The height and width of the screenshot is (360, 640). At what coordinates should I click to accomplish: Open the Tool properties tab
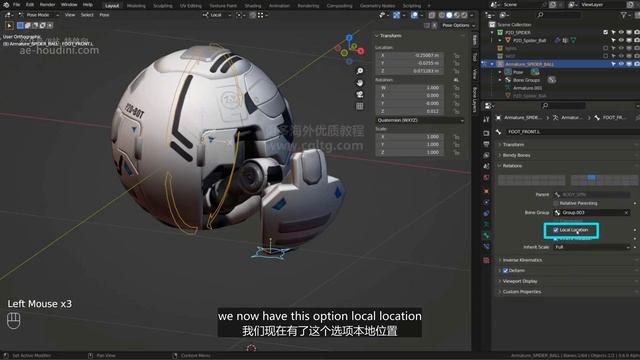coord(486,120)
